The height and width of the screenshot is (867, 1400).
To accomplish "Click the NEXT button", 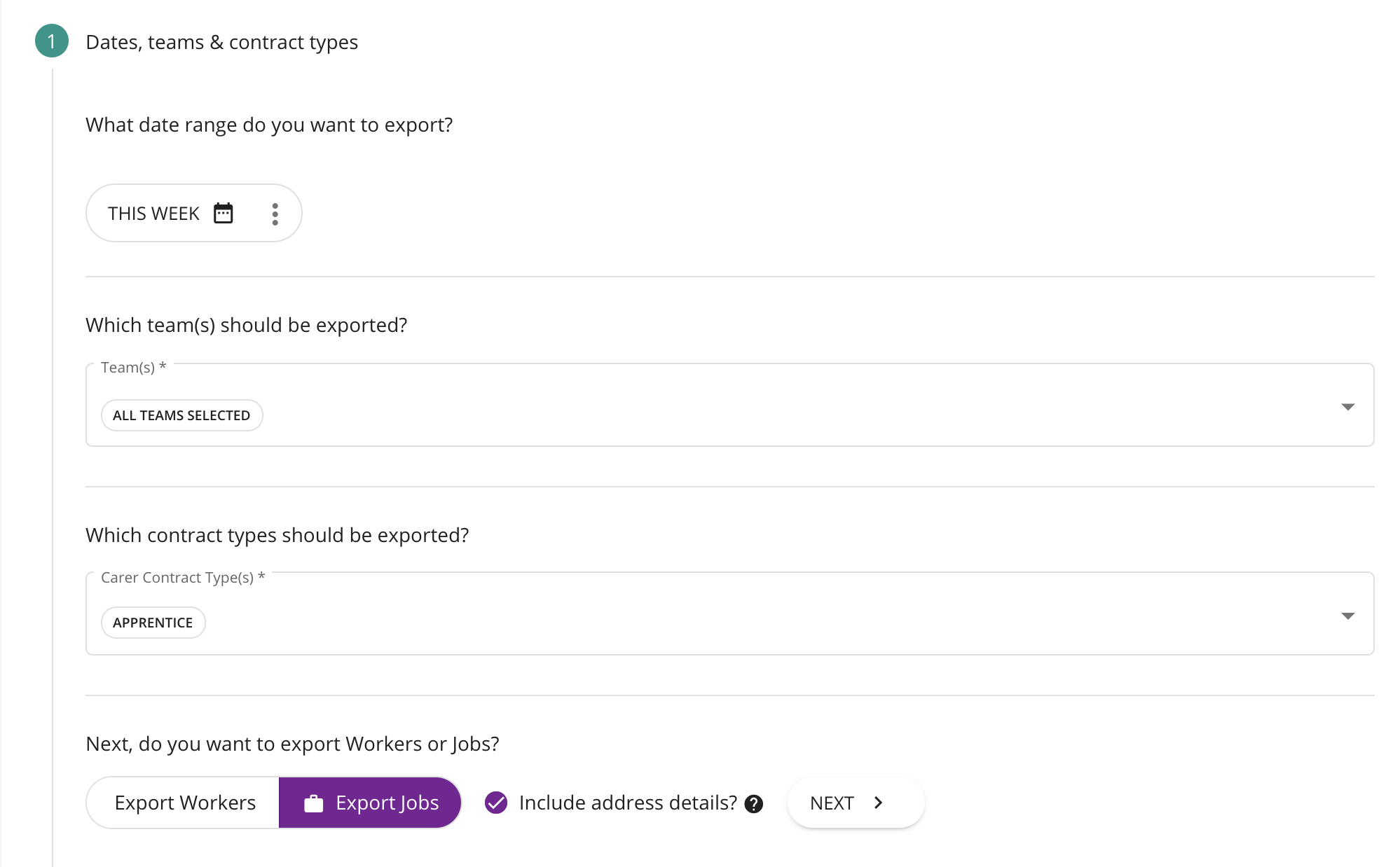I will click(856, 803).
